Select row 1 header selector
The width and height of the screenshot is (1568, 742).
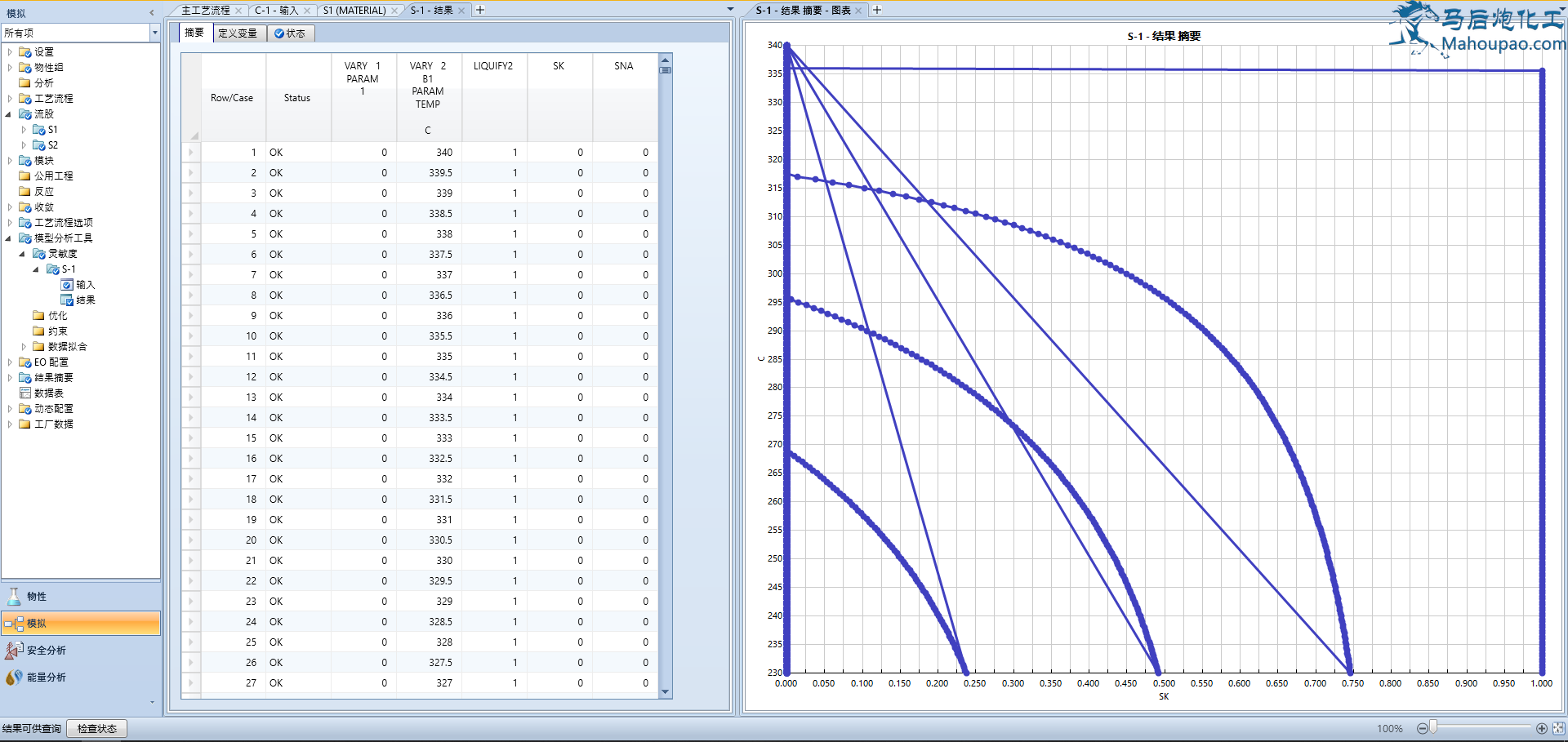(191, 153)
